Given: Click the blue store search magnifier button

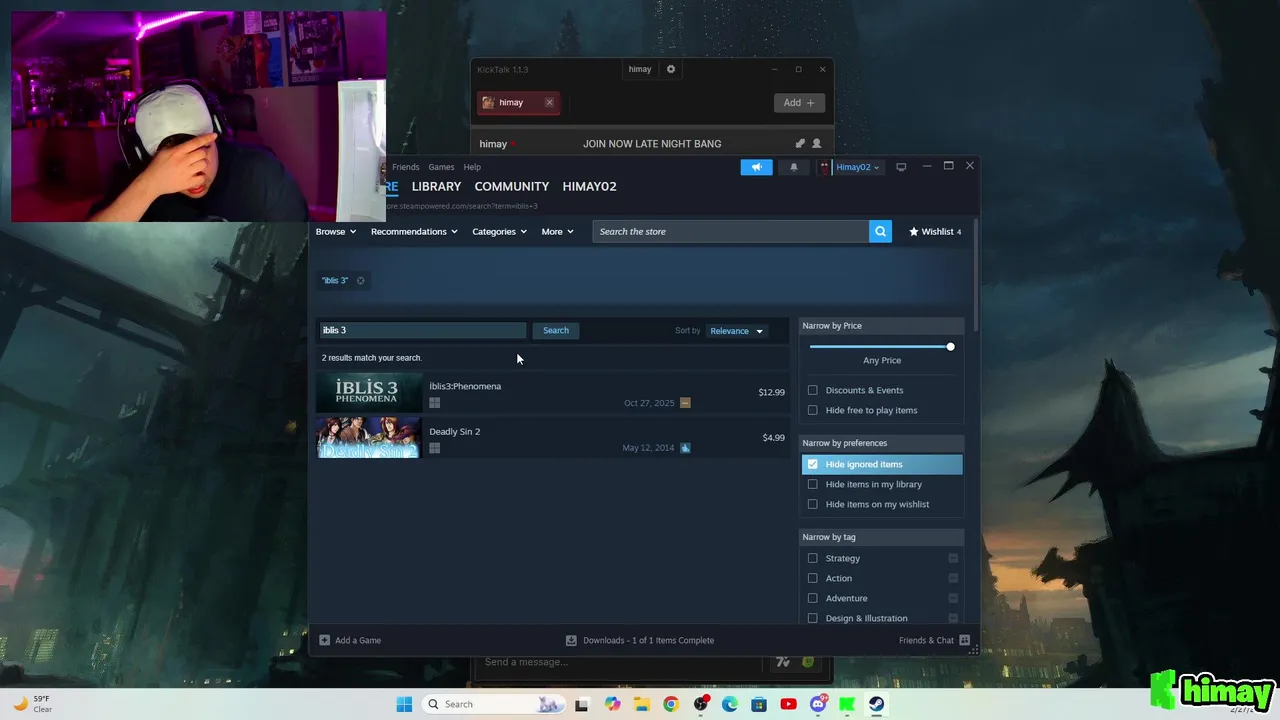Looking at the screenshot, I should click(x=880, y=231).
